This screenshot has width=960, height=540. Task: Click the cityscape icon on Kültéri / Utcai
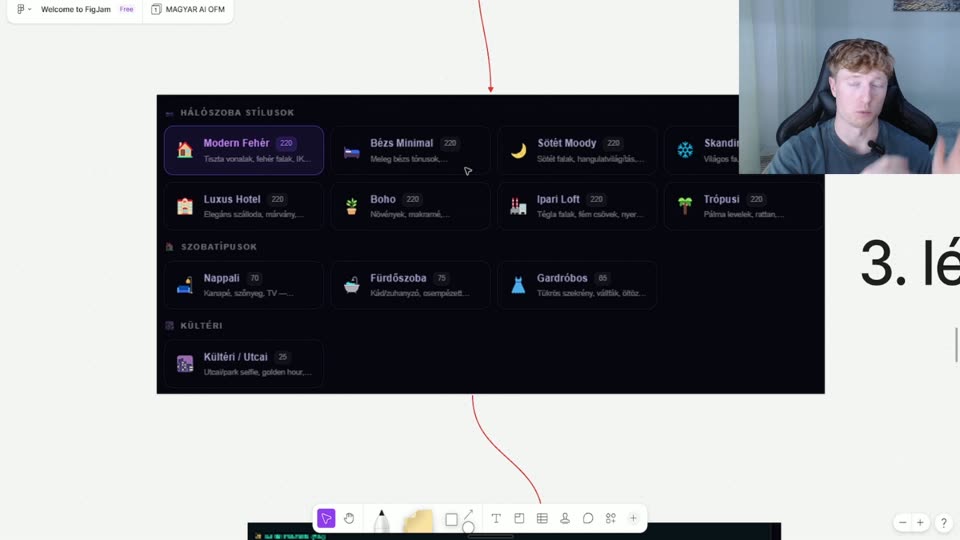tap(185, 364)
